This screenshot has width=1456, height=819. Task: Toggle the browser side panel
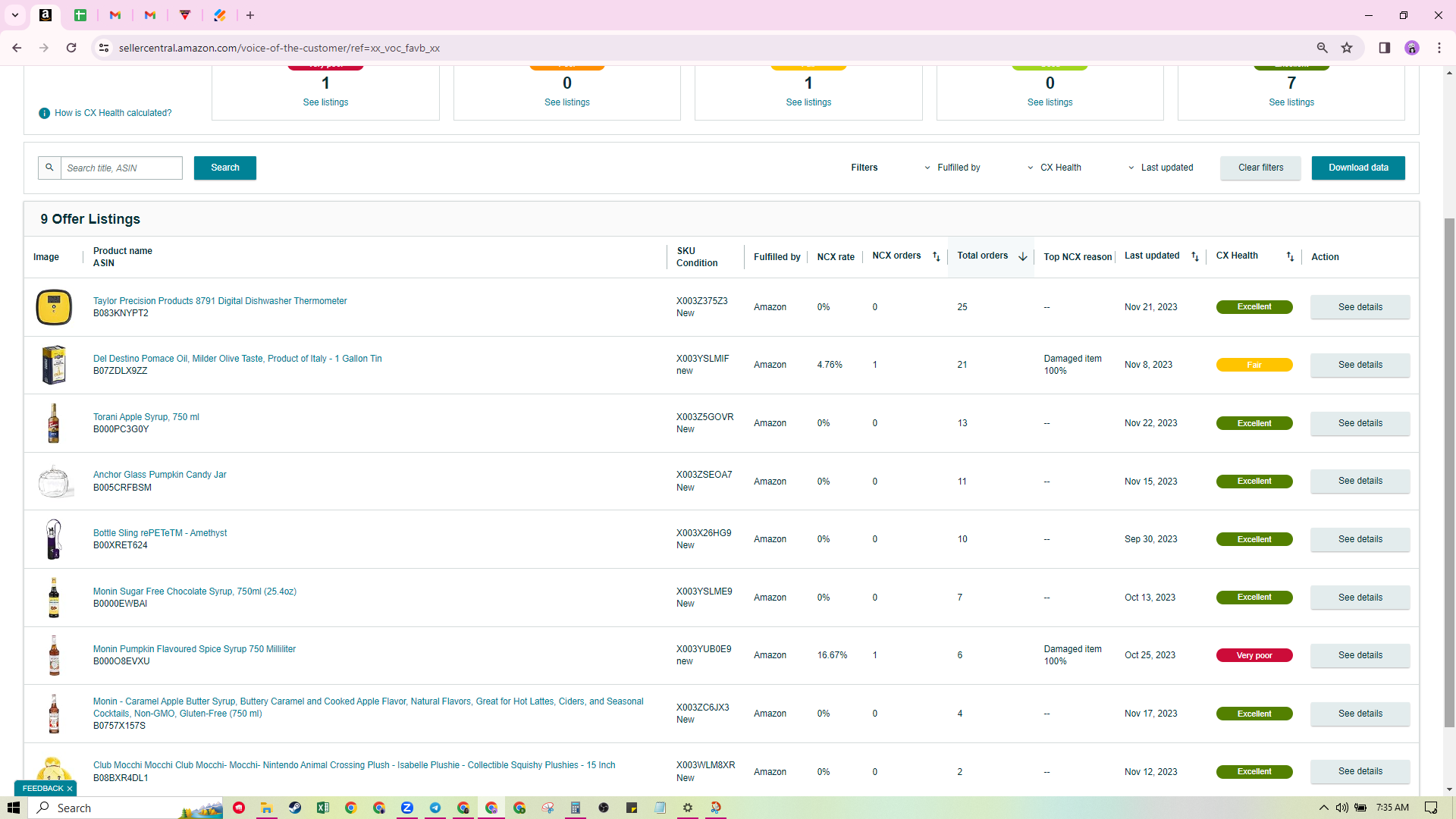[x=1384, y=48]
